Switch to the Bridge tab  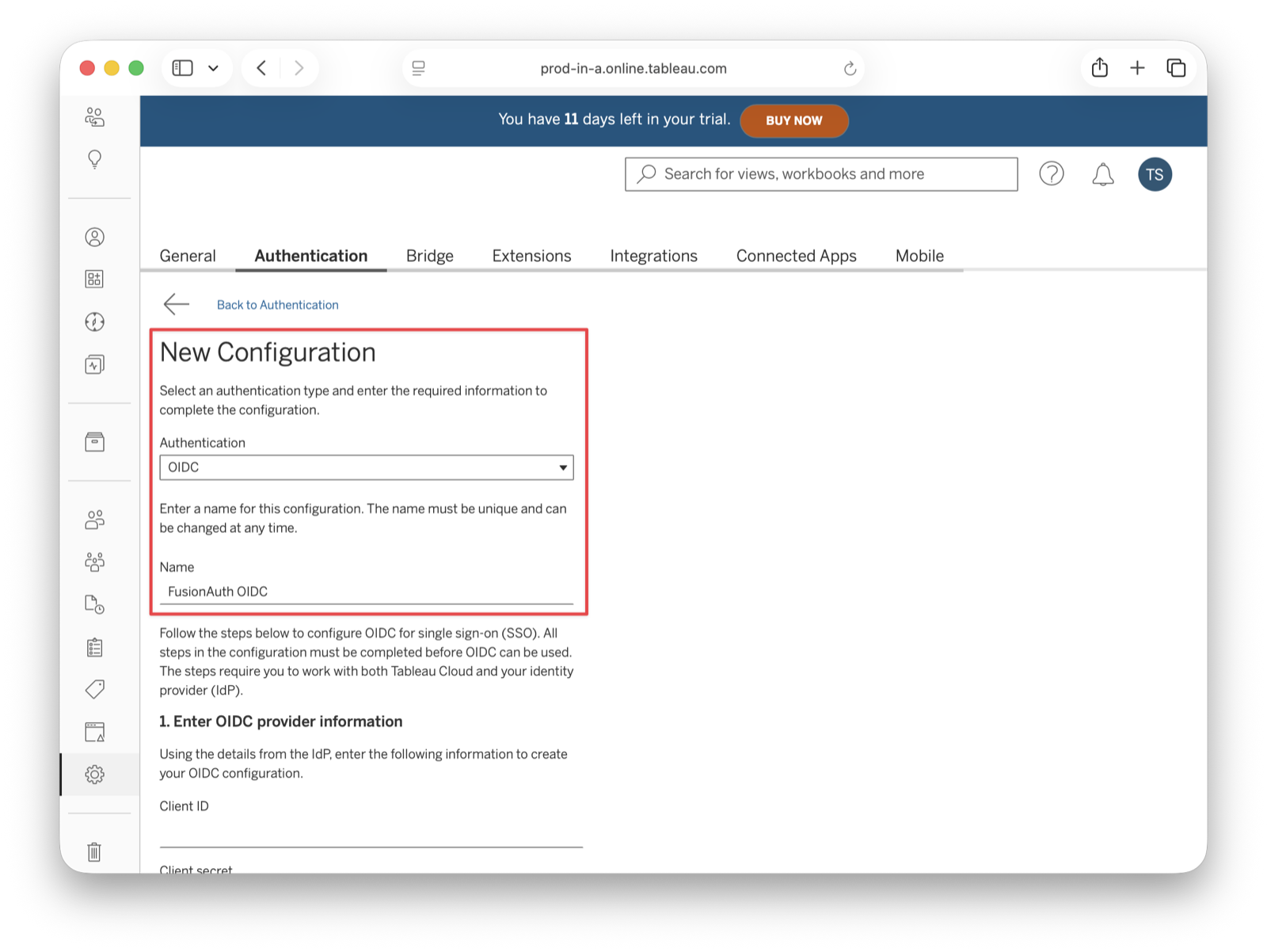tap(429, 255)
